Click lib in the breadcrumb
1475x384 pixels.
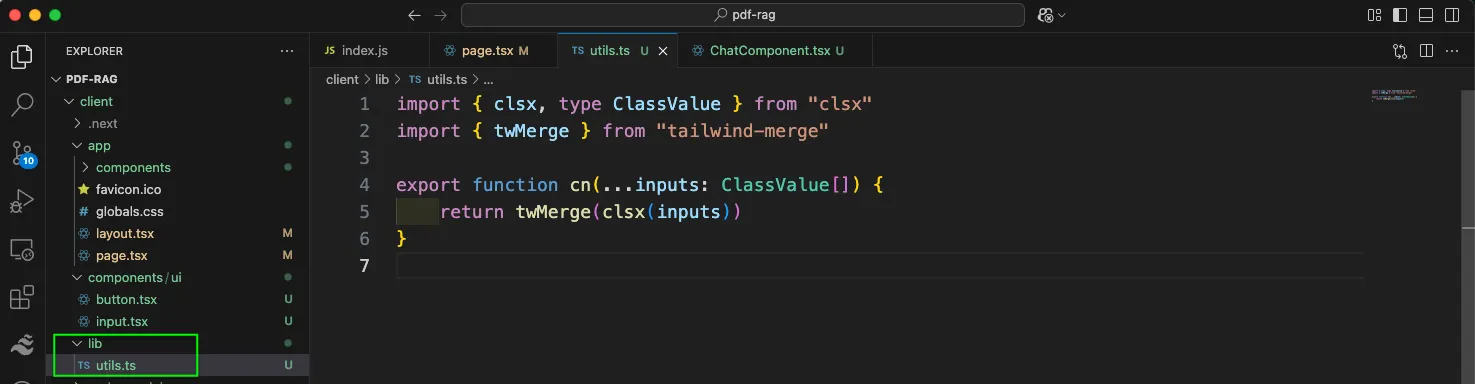coord(383,79)
